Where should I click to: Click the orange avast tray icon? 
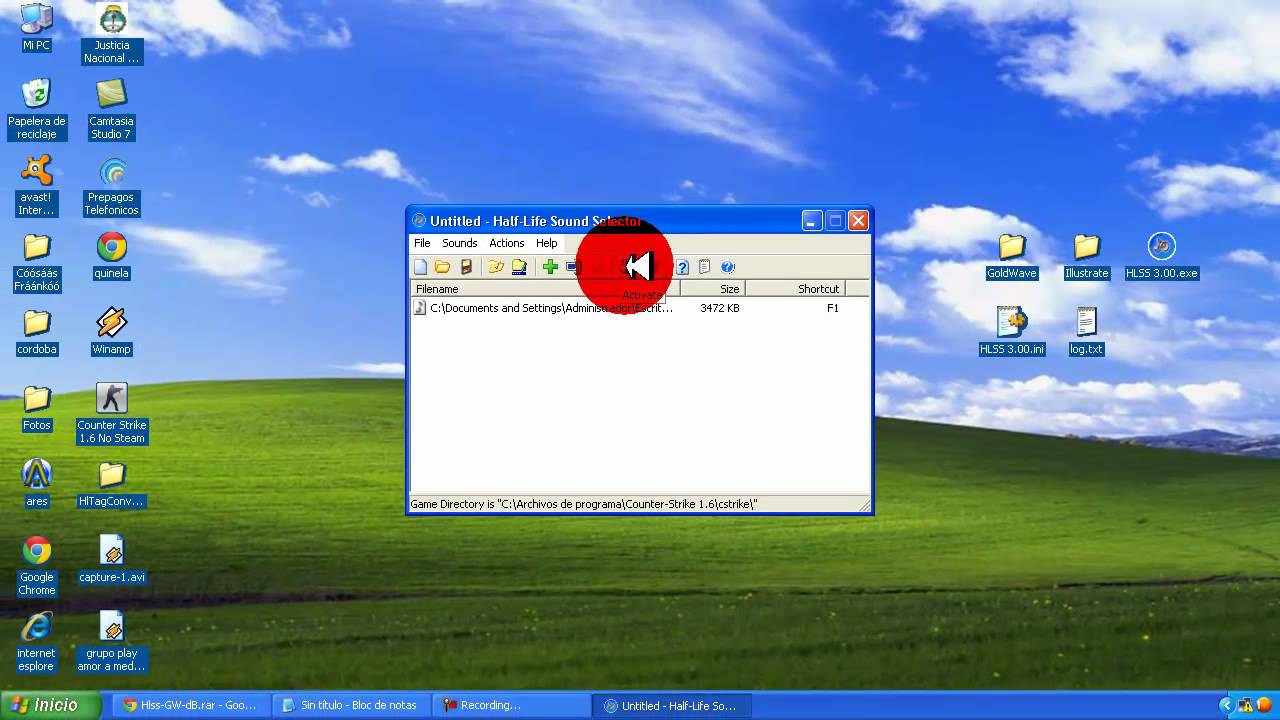point(1263,705)
